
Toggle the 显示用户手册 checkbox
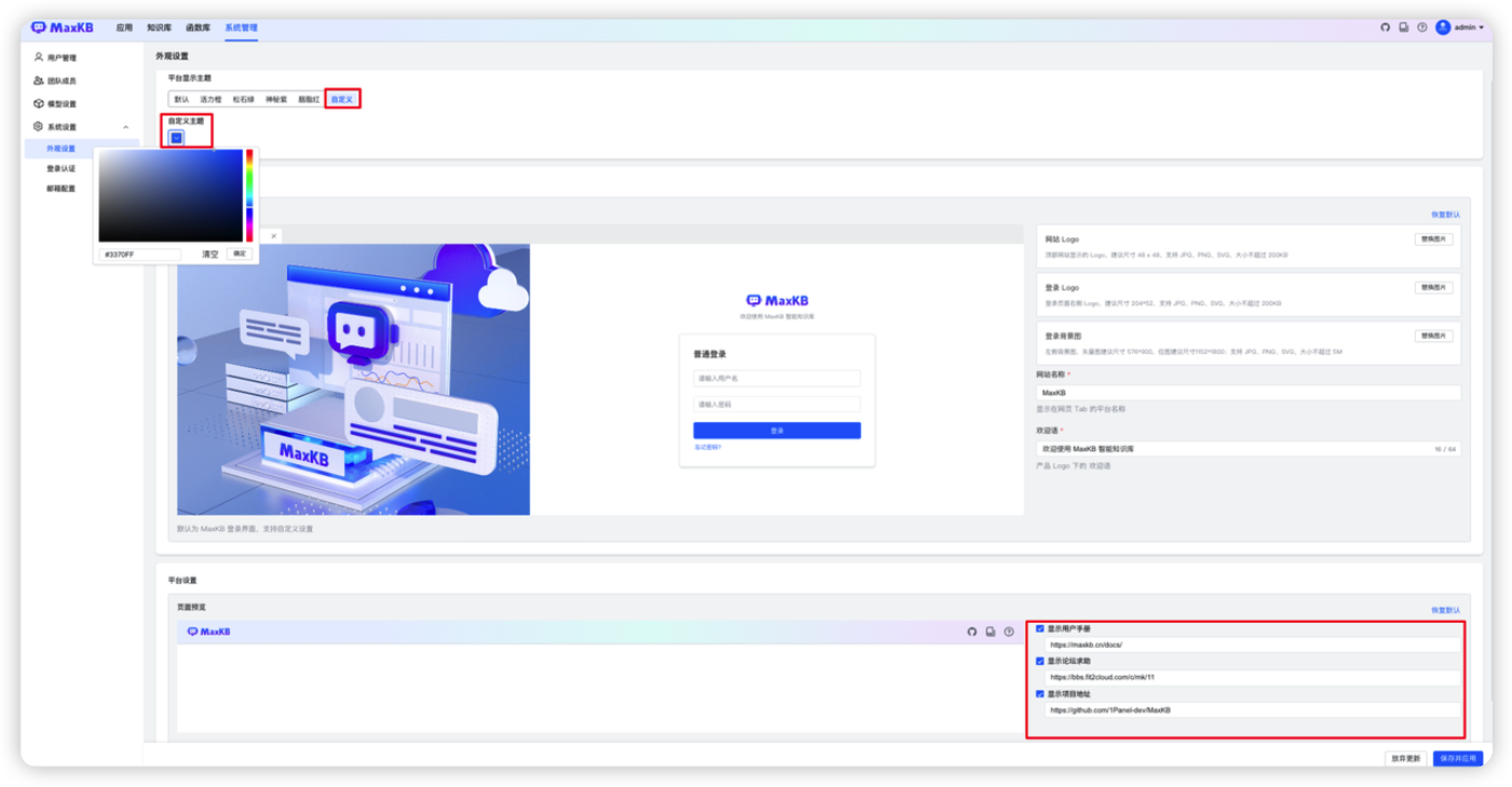pos(1039,628)
